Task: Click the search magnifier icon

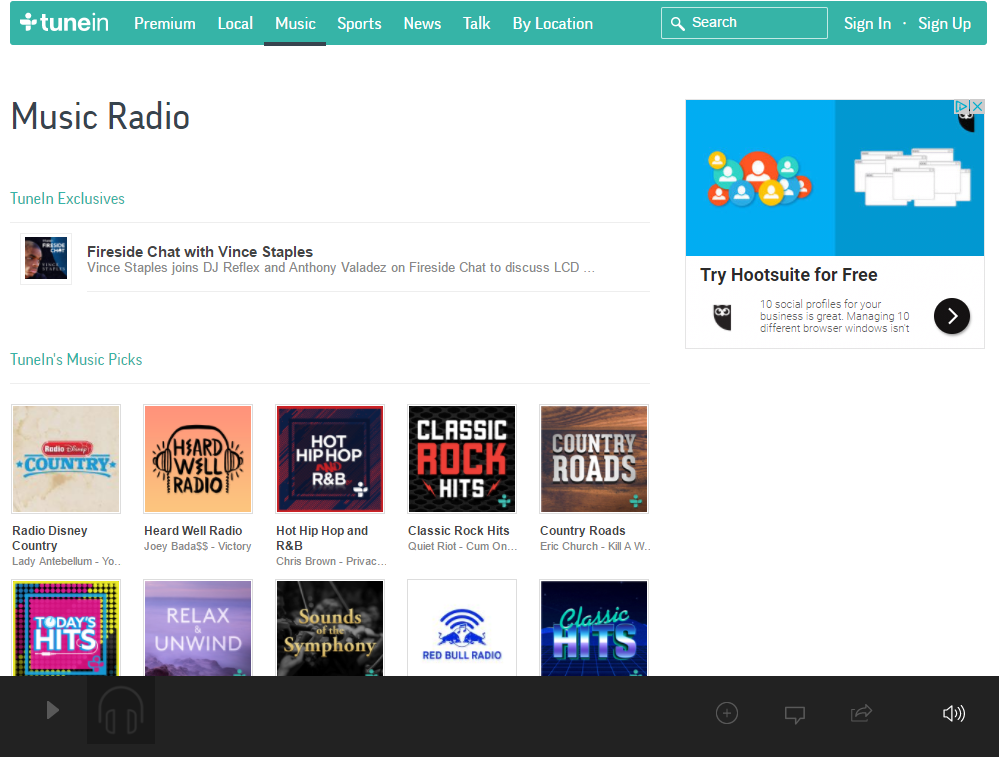Action: (x=678, y=24)
